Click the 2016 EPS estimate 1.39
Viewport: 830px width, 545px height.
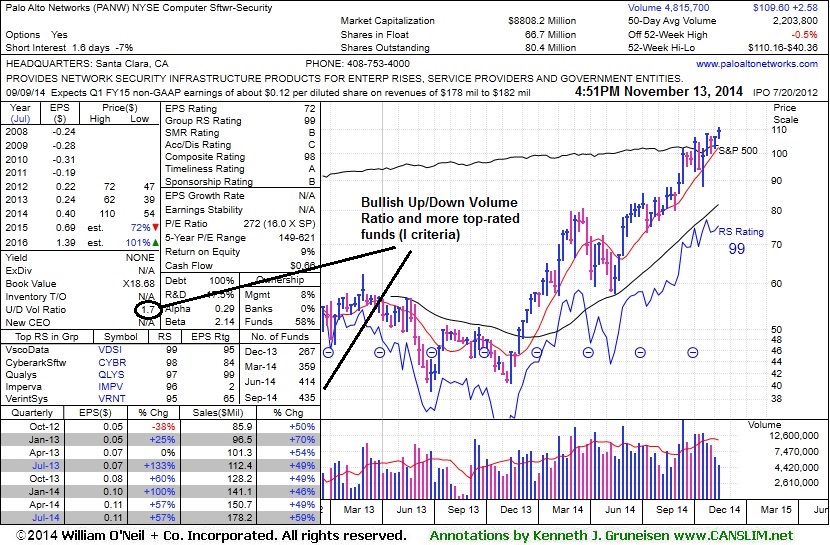coord(66,243)
